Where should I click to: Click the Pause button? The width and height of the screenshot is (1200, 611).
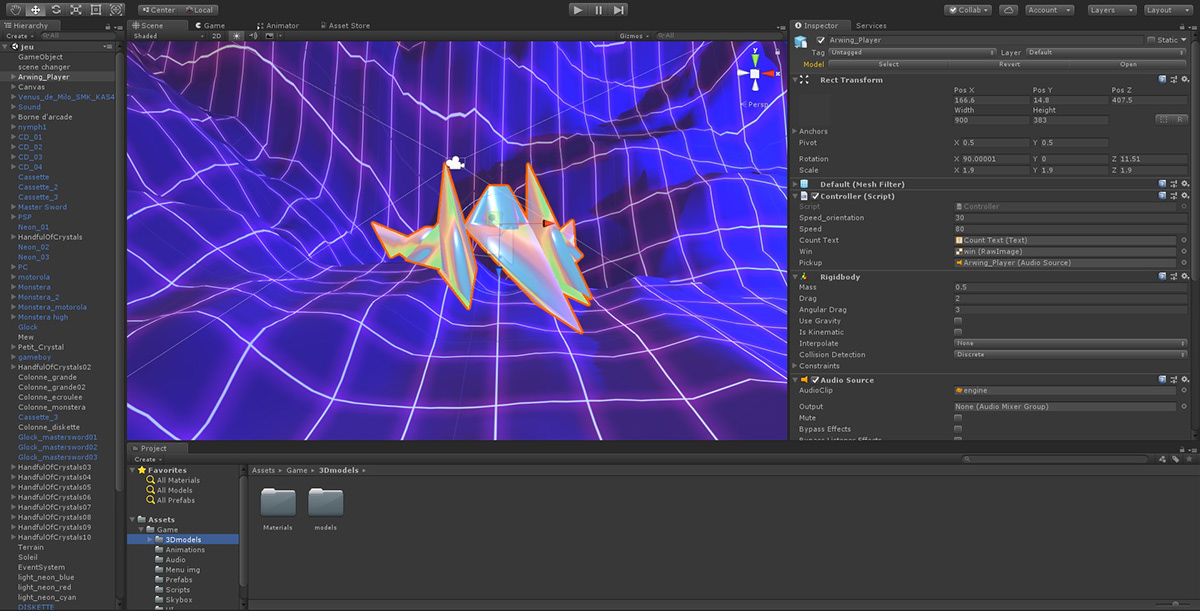(599, 9)
